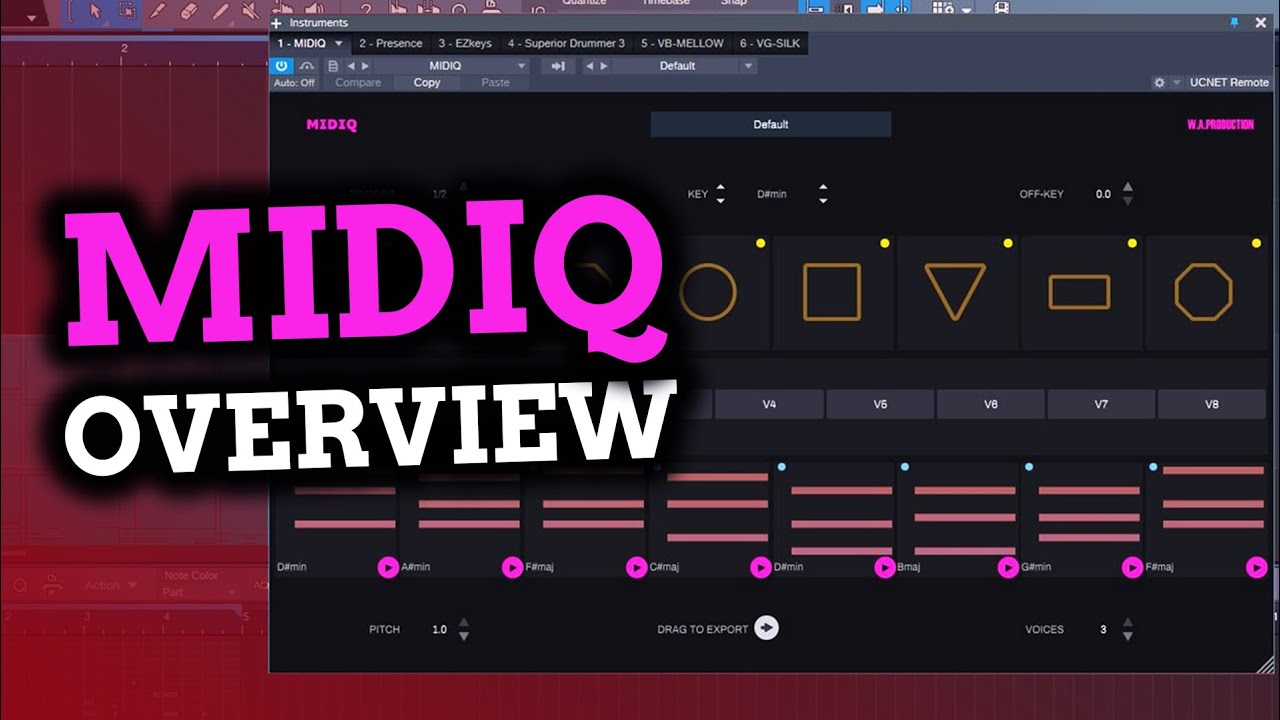
Task: Click the UCNET Remote label
Action: tap(1229, 82)
